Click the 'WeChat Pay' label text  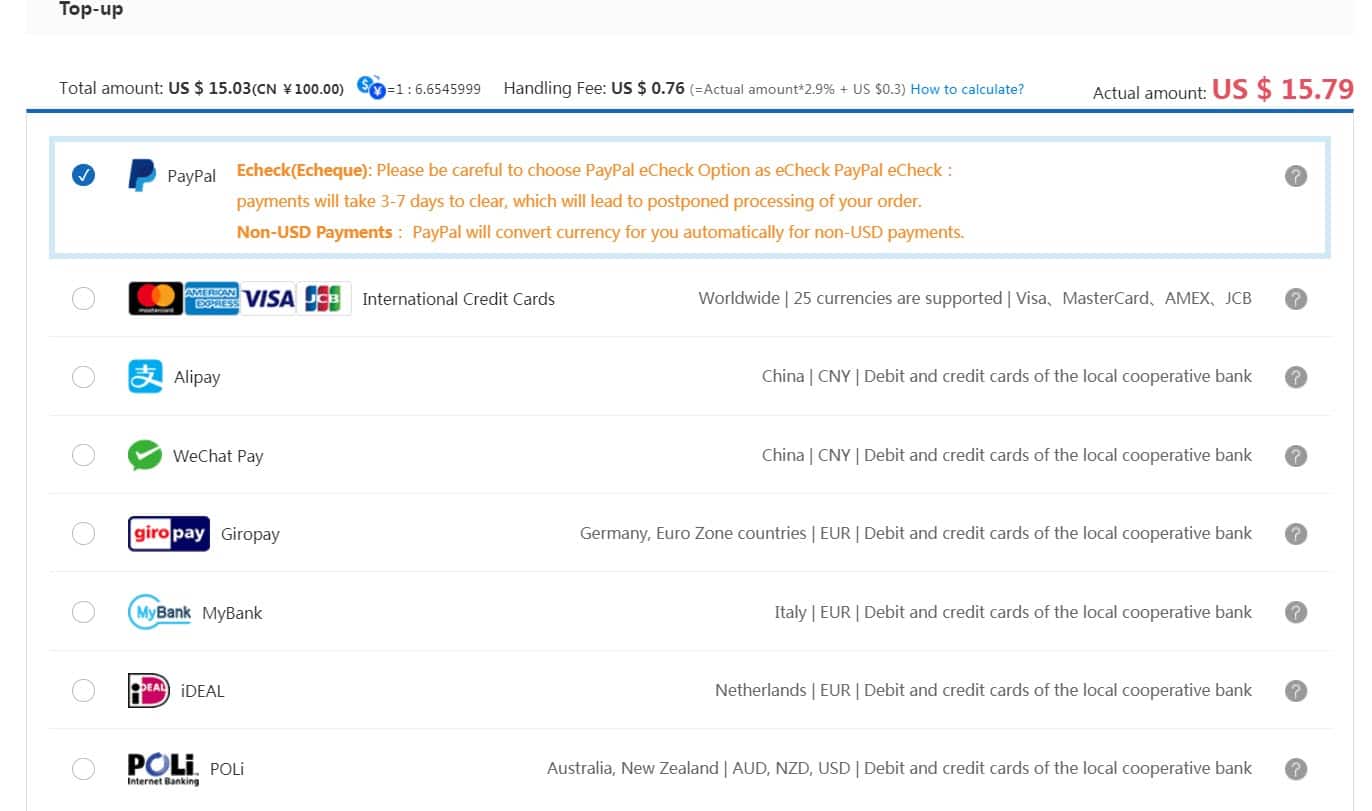pyautogui.click(x=218, y=456)
